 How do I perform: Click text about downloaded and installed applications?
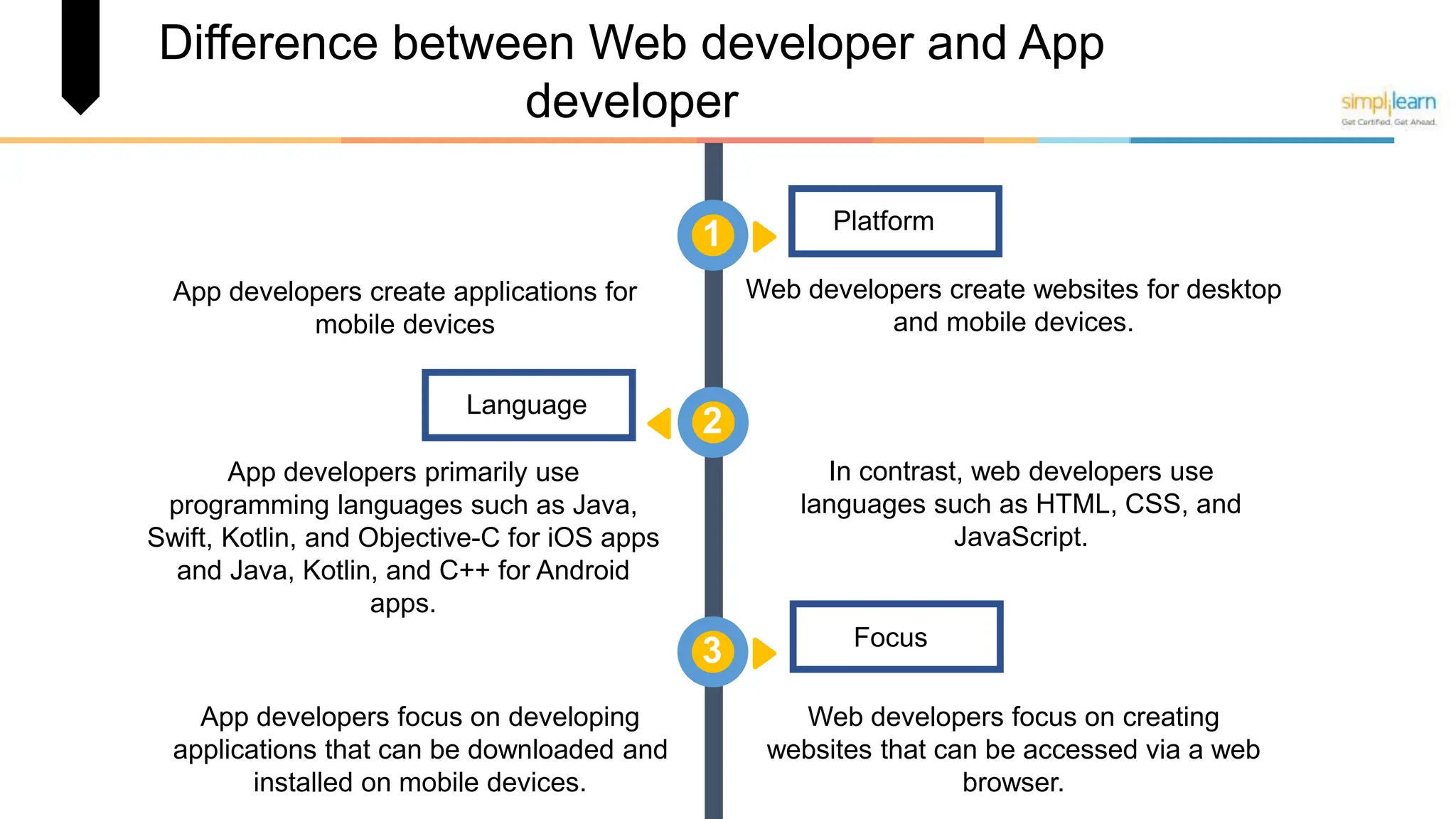(x=420, y=749)
